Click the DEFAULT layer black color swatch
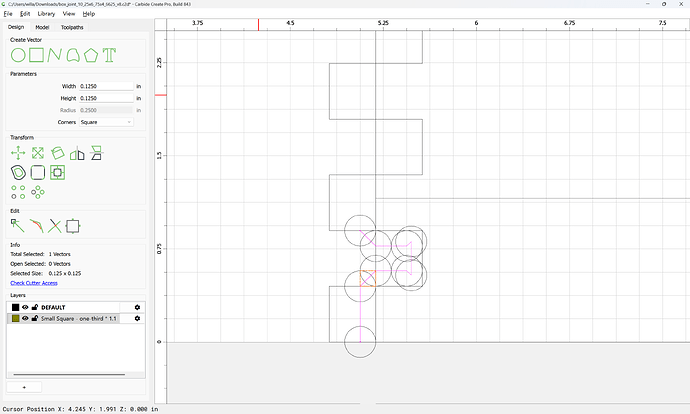Image resolution: width=690 pixels, height=414 pixels. click(x=15, y=307)
